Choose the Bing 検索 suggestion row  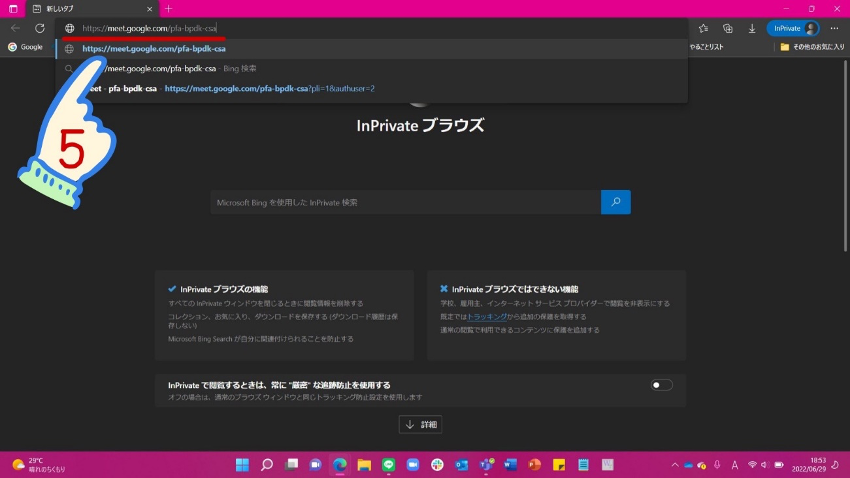pos(372,69)
